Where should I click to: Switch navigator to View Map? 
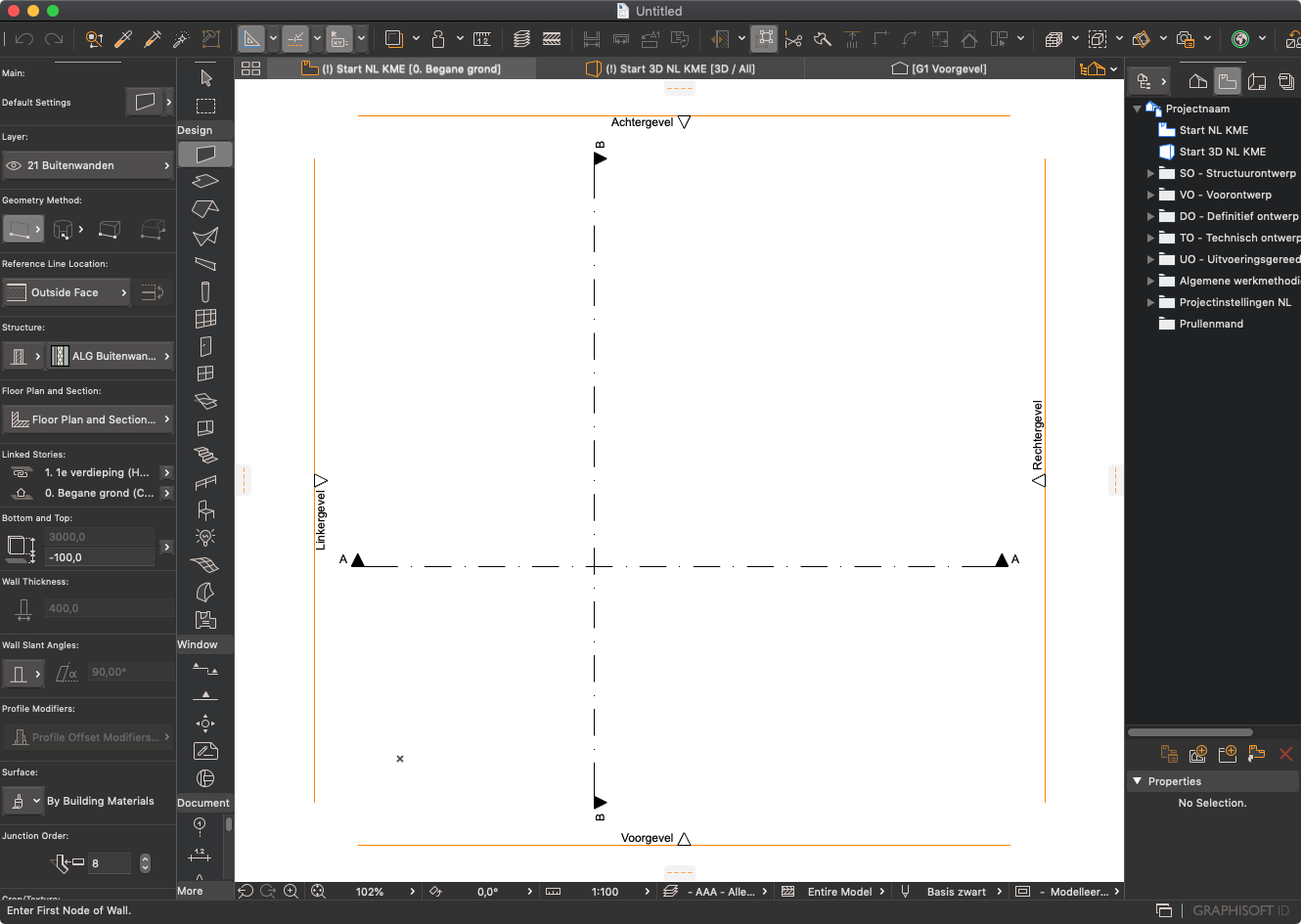coord(1227,81)
